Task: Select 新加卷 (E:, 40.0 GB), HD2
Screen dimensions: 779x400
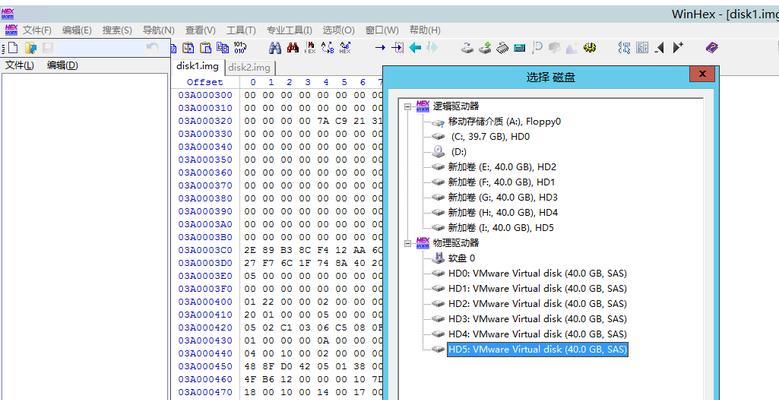Action: pos(501,167)
